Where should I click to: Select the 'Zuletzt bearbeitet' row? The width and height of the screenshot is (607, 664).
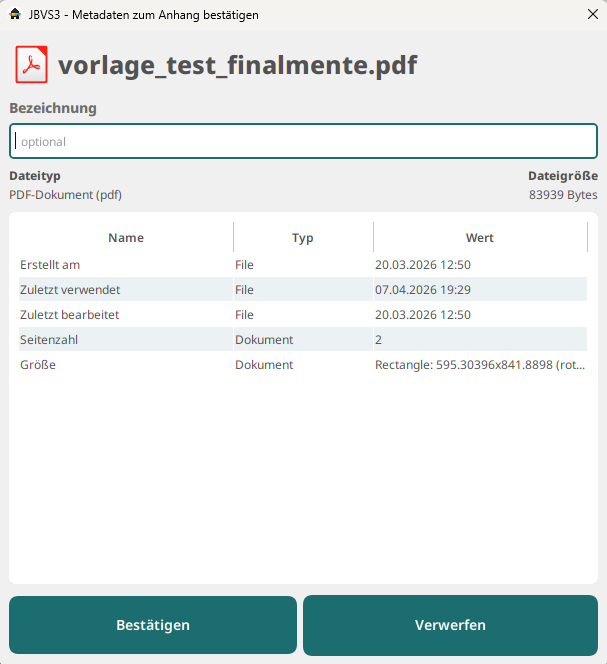tap(70, 314)
